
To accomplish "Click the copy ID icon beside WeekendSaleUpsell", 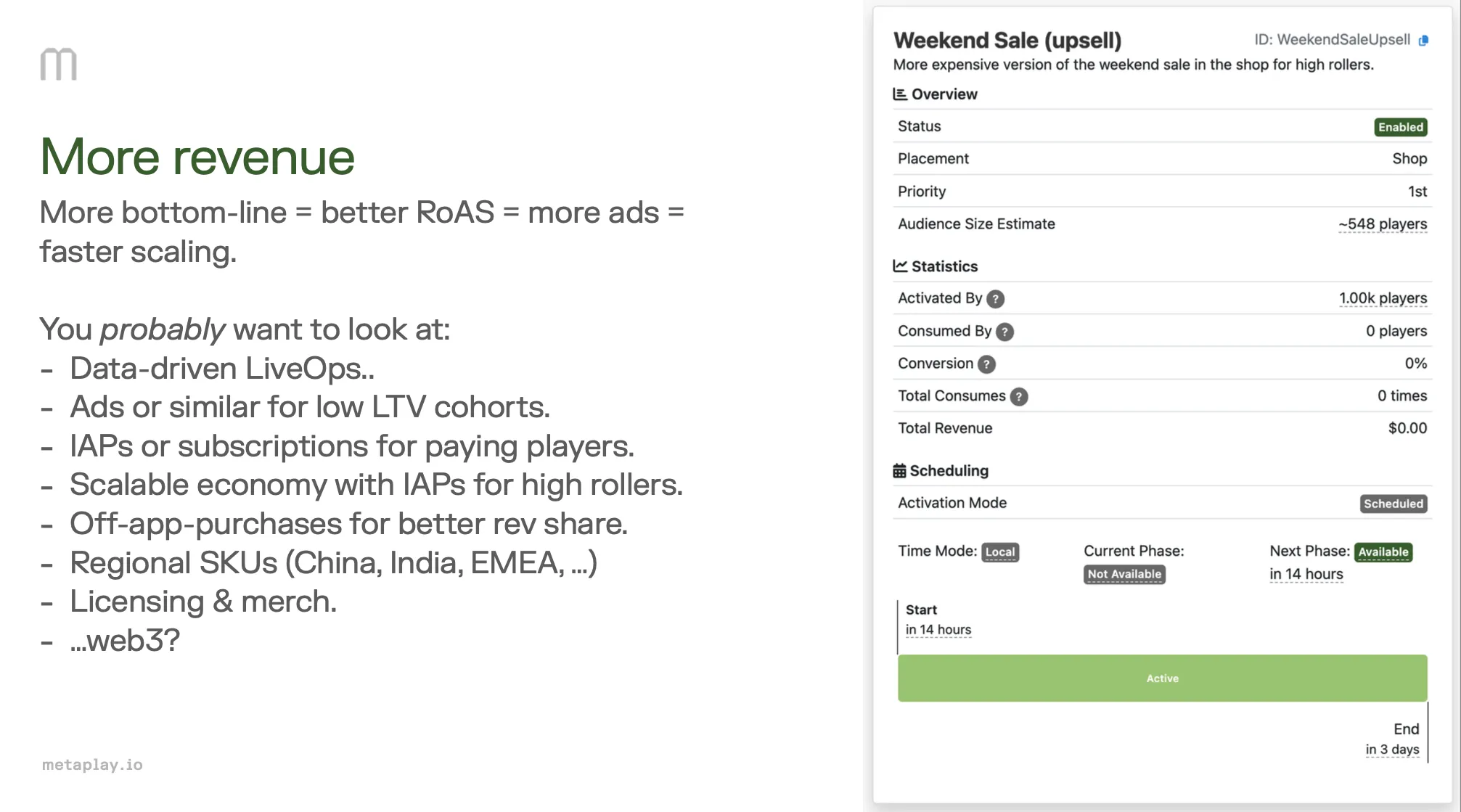I will [1425, 41].
